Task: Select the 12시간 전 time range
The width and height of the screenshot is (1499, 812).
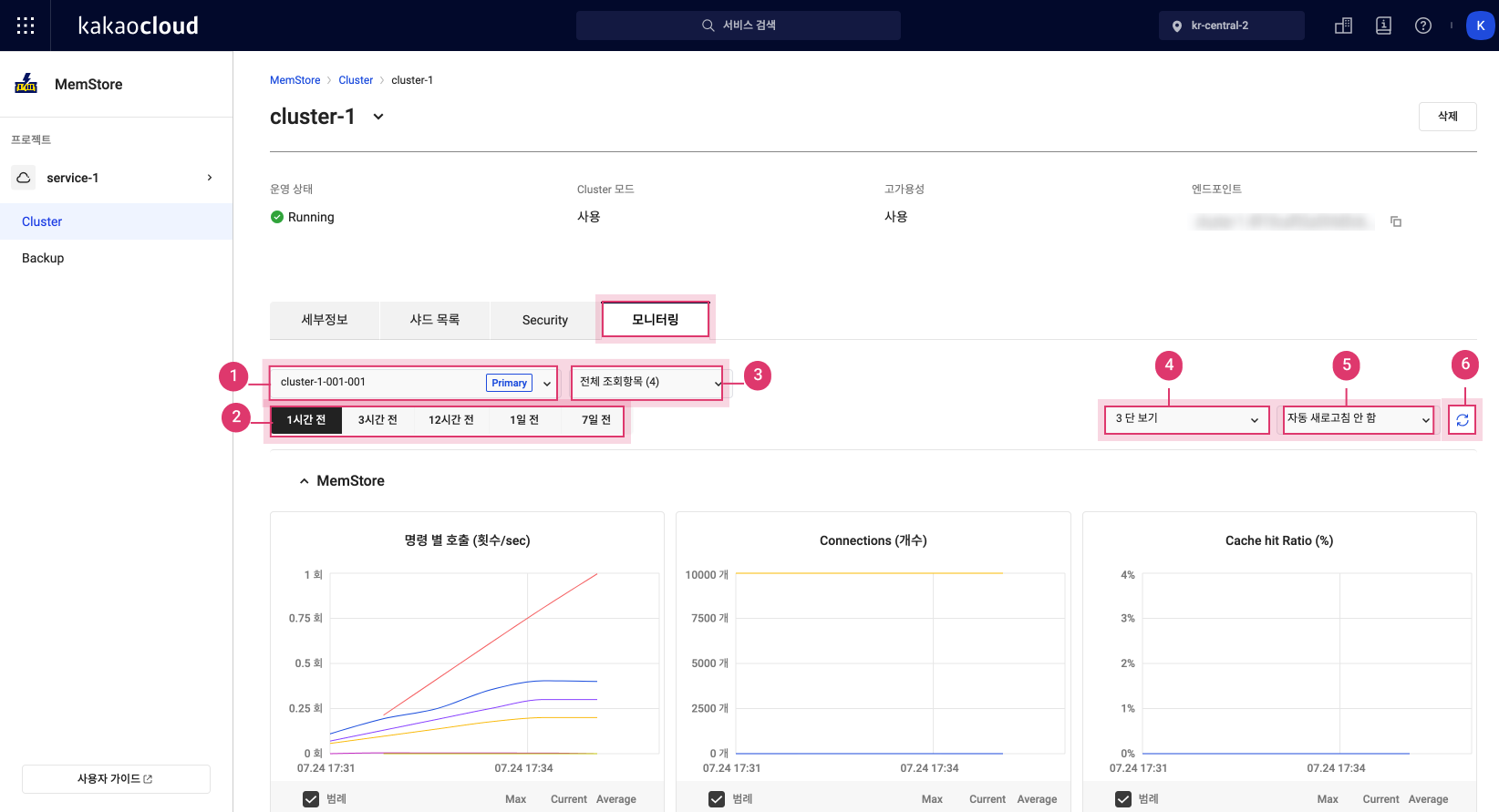Action: (451, 420)
